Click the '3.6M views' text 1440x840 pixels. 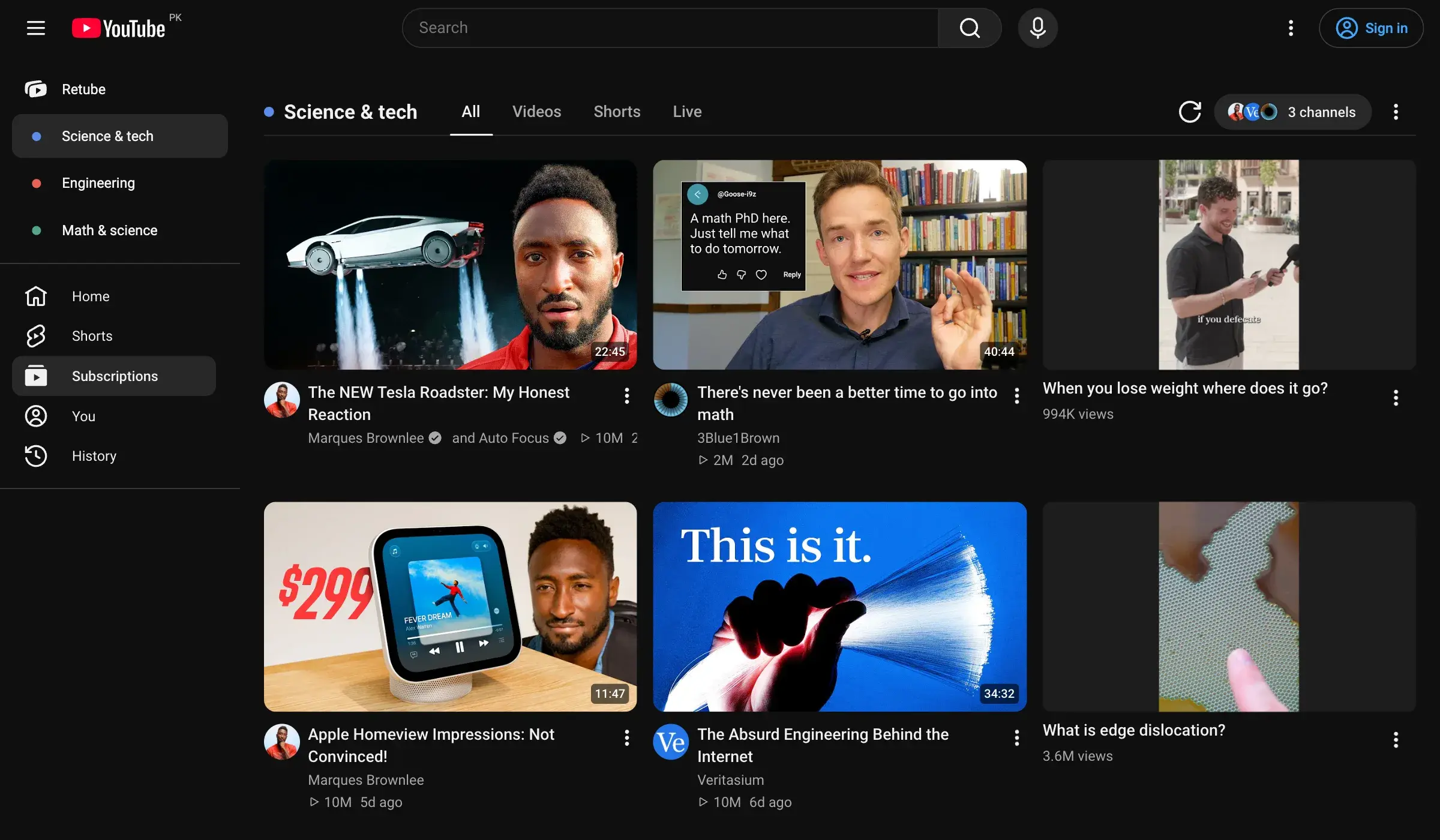(1078, 756)
